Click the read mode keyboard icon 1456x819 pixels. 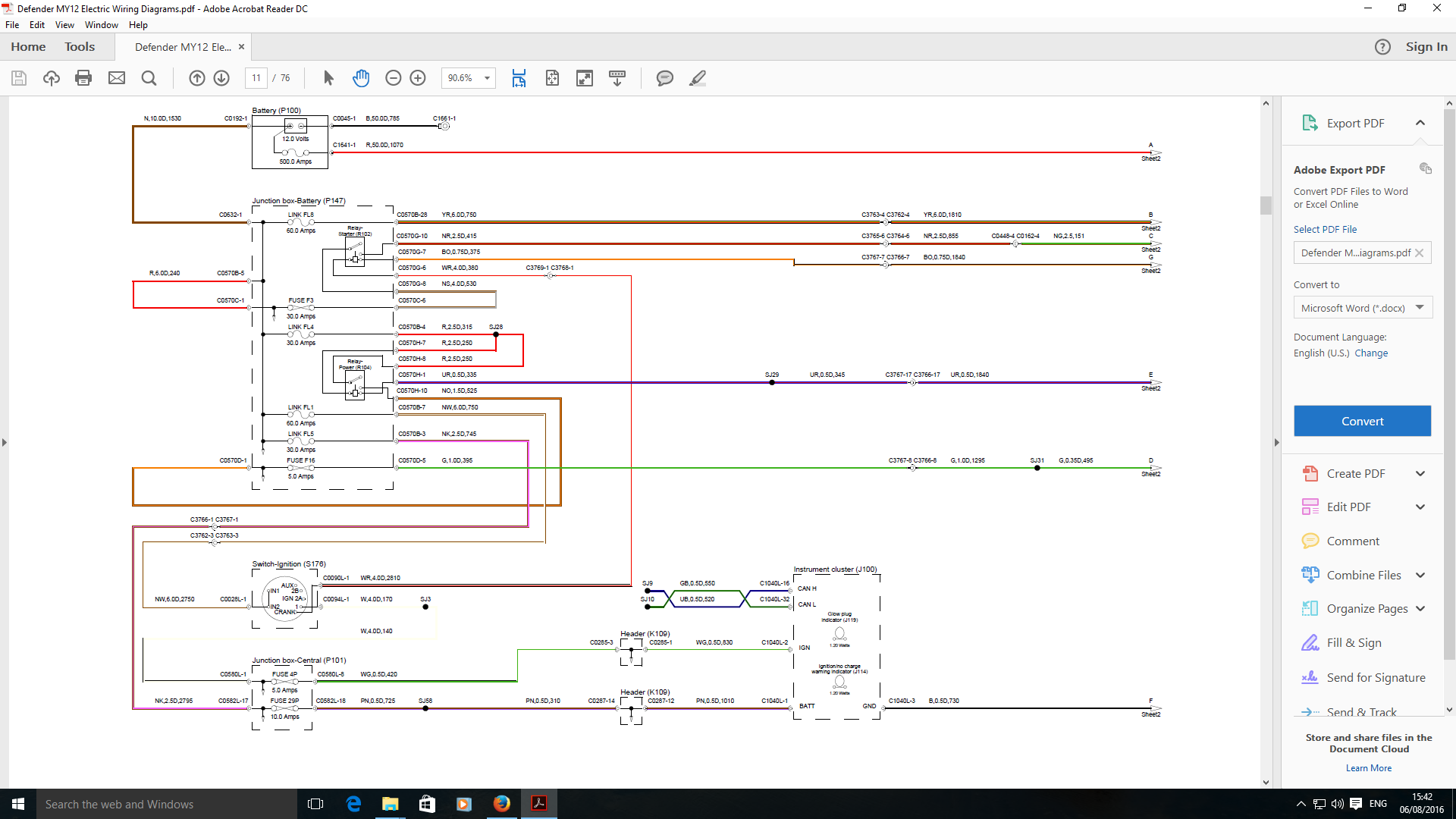[617, 78]
